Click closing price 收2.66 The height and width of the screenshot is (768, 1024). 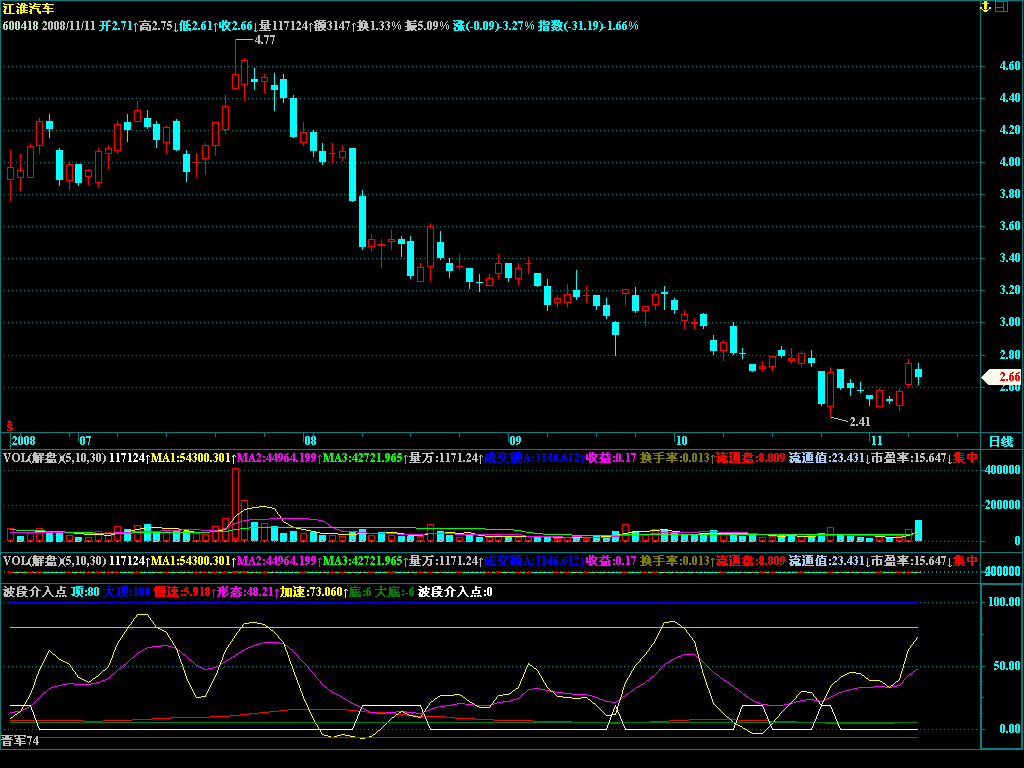point(236,26)
